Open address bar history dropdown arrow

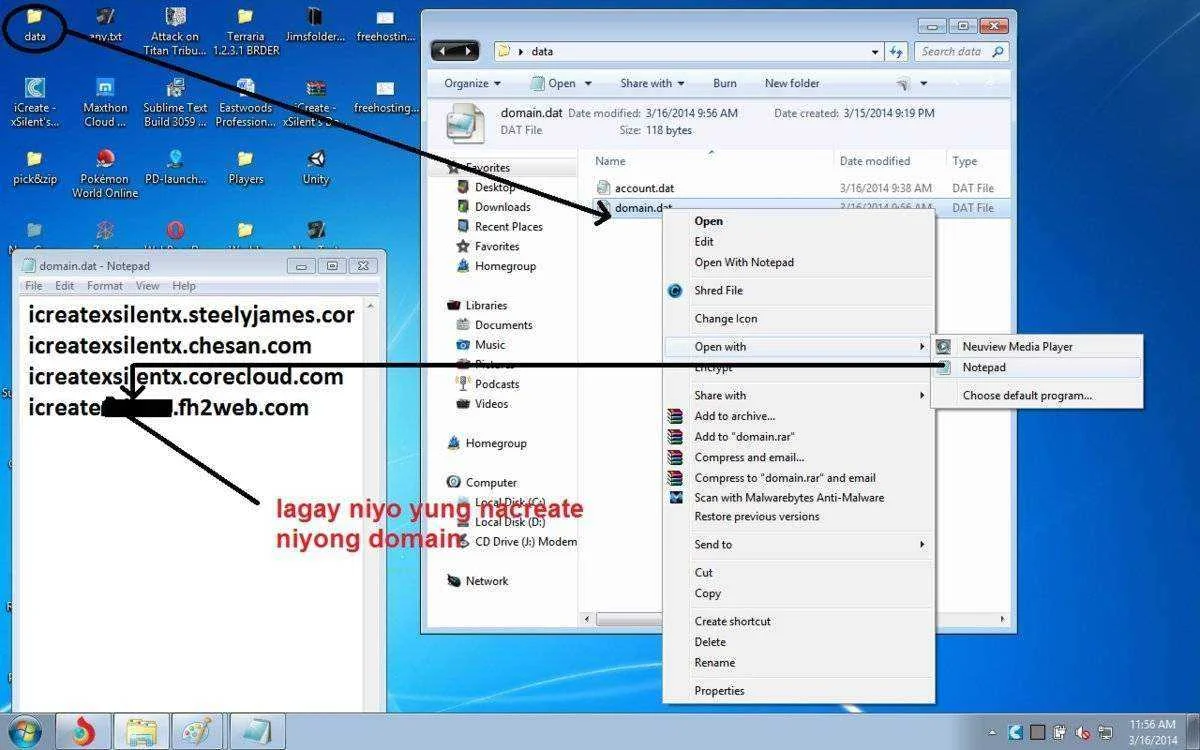coord(875,51)
